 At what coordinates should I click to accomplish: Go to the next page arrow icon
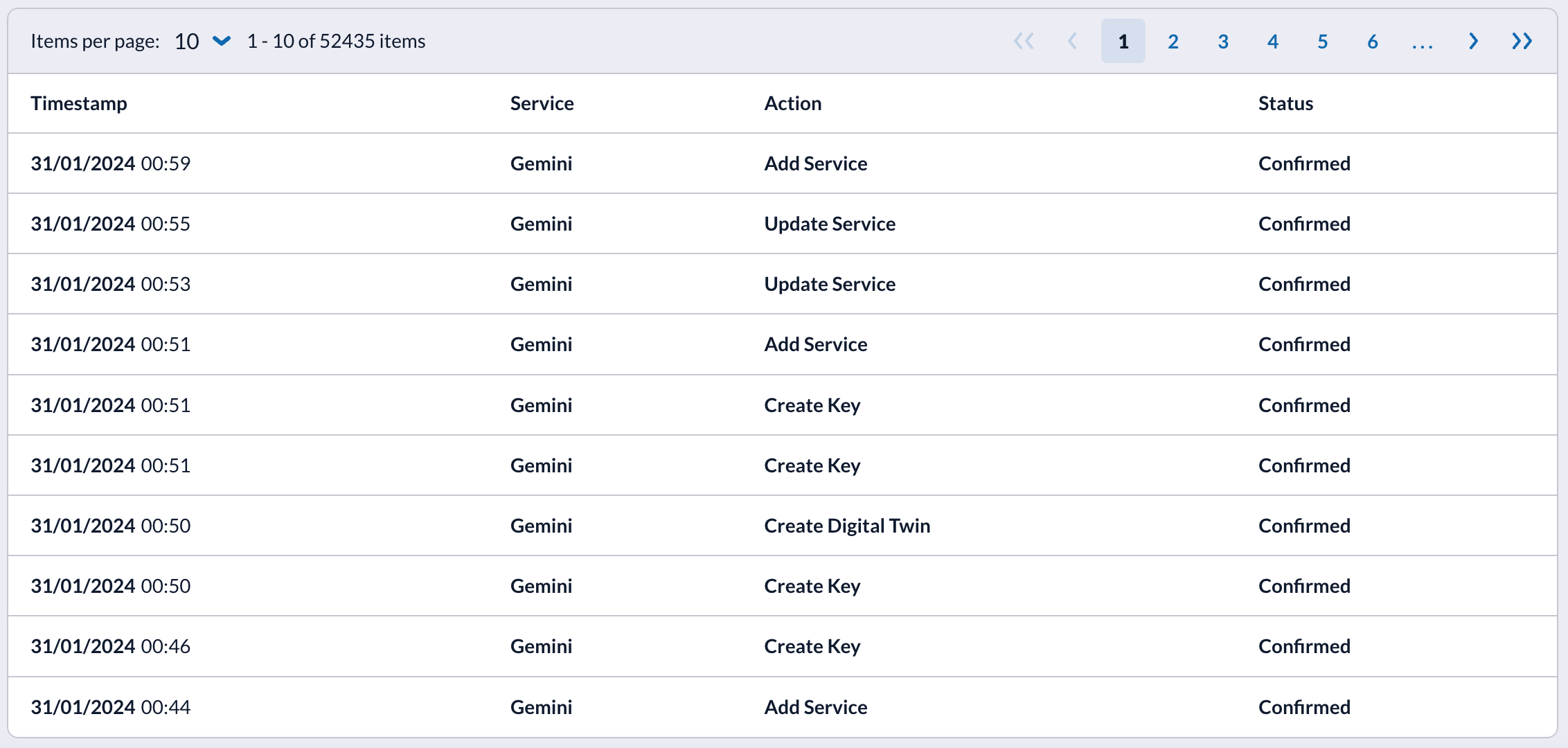tap(1473, 42)
